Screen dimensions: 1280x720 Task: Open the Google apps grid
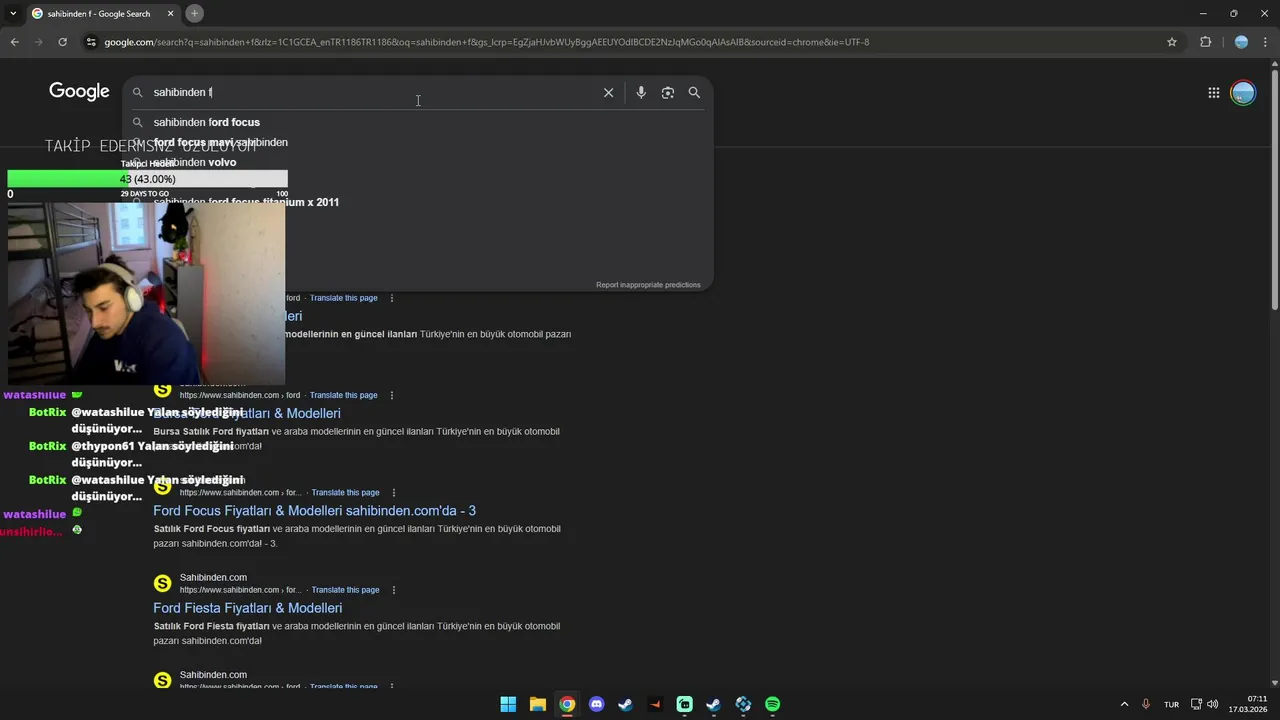[x=1213, y=93]
